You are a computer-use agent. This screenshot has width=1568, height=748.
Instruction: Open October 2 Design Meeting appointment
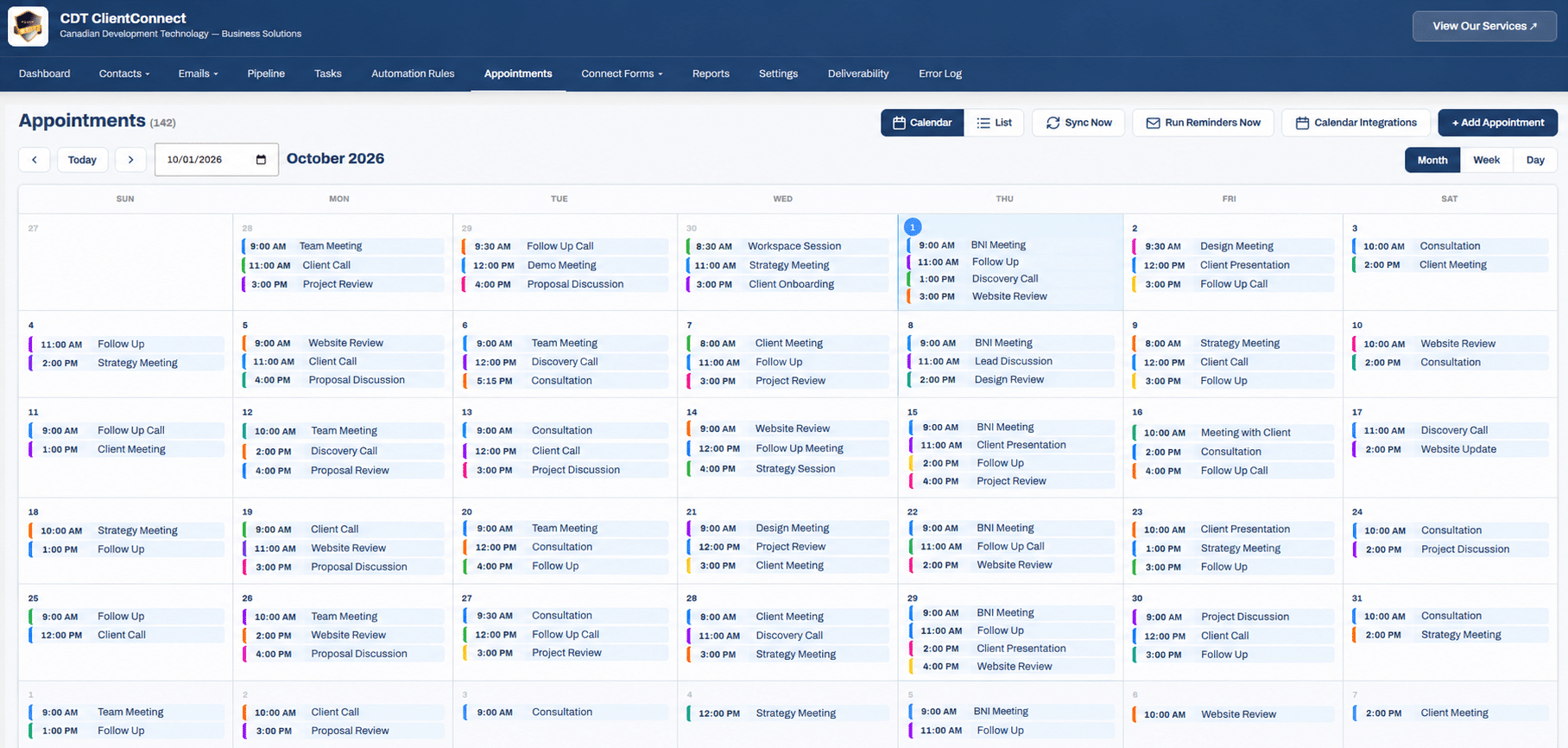1233,246
